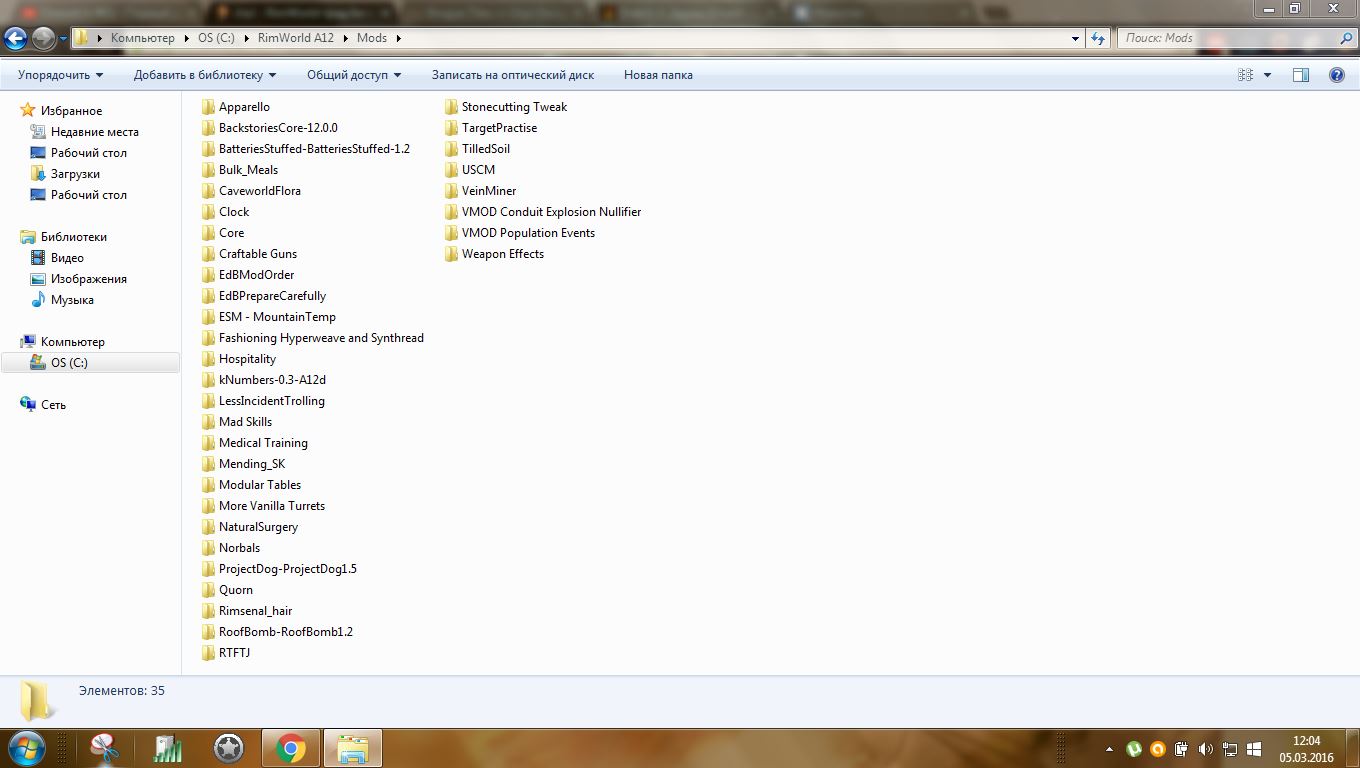The width and height of the screenshot is (1360, 768).
Task: Click the star badge taskbar icon
Action: click(229, 748)
